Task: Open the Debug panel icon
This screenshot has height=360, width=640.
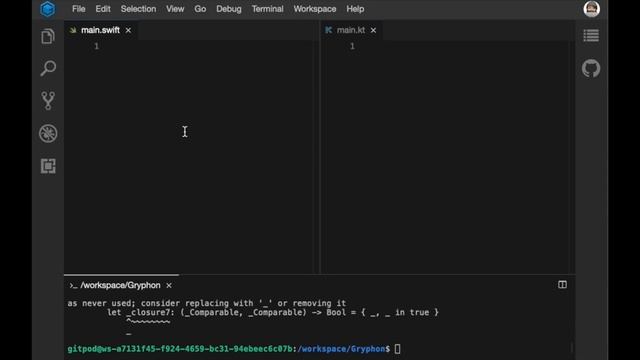Action: click(48, 133)
